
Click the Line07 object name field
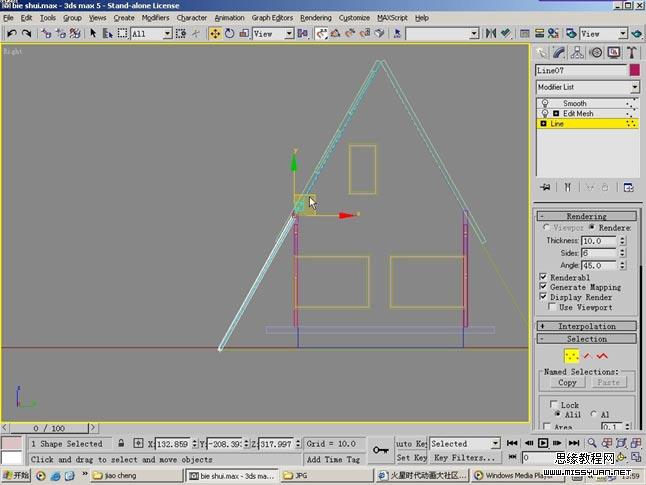[x=581, y=70]
